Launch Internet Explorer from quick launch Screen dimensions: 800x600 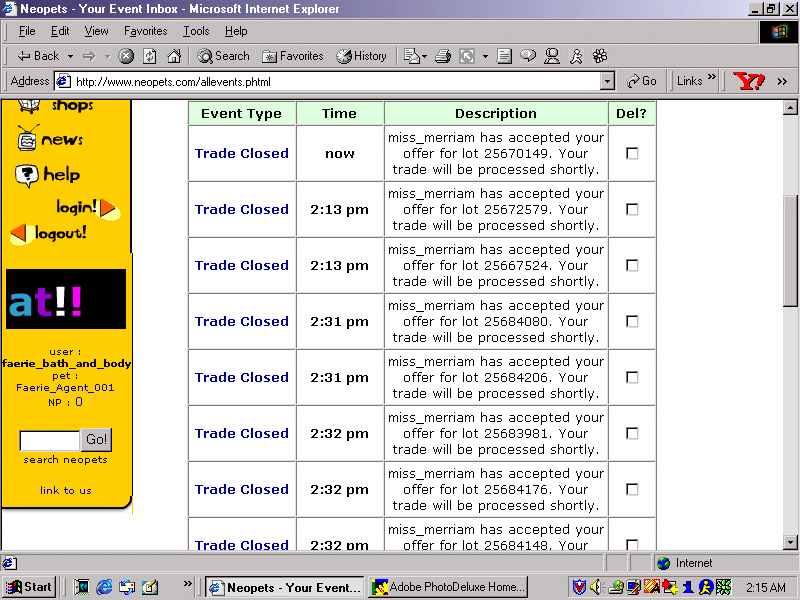click(104, 587)
